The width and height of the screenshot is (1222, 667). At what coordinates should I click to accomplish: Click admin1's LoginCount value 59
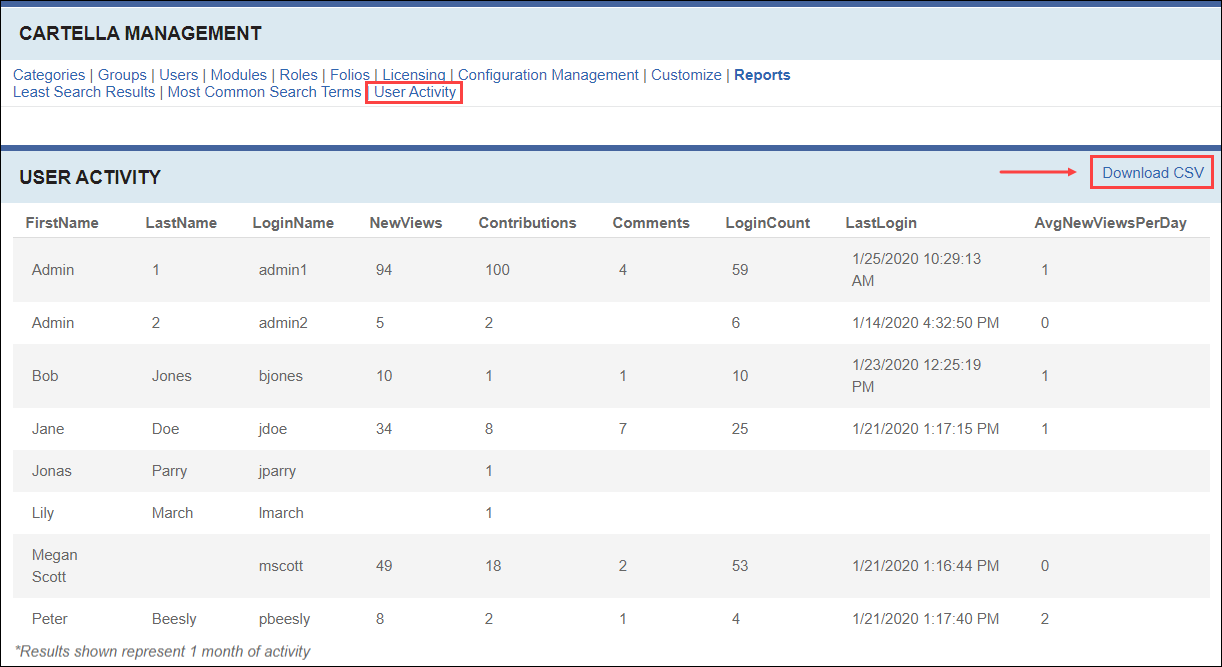click(740, 270)
